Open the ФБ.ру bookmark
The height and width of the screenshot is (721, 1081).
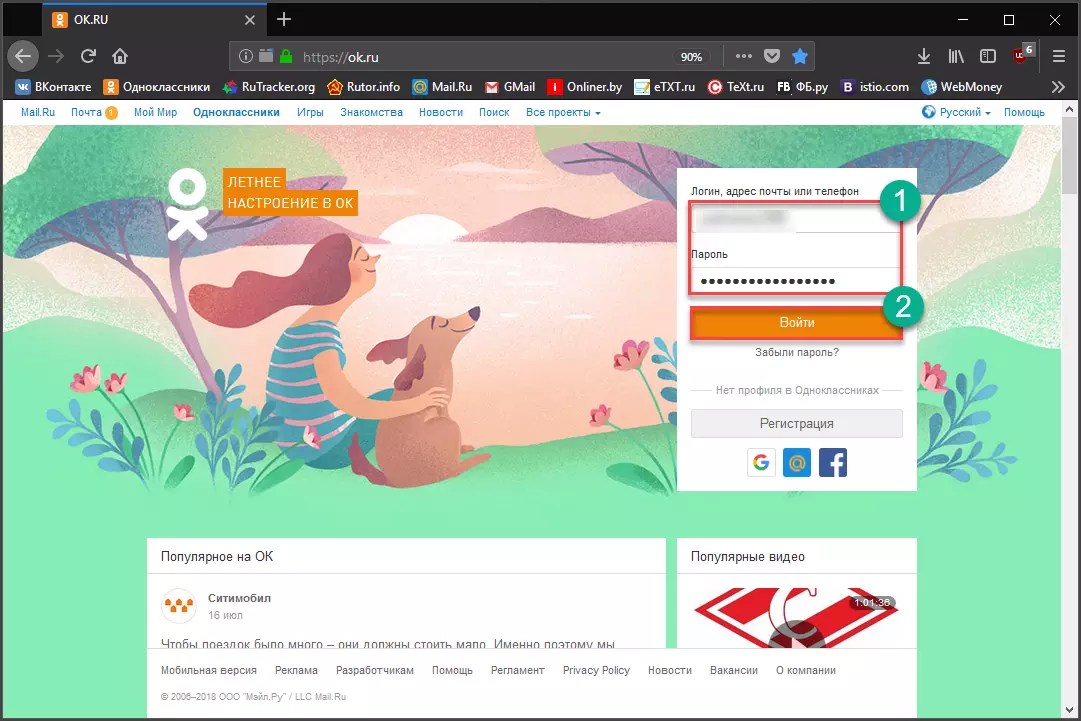(802, 87)
